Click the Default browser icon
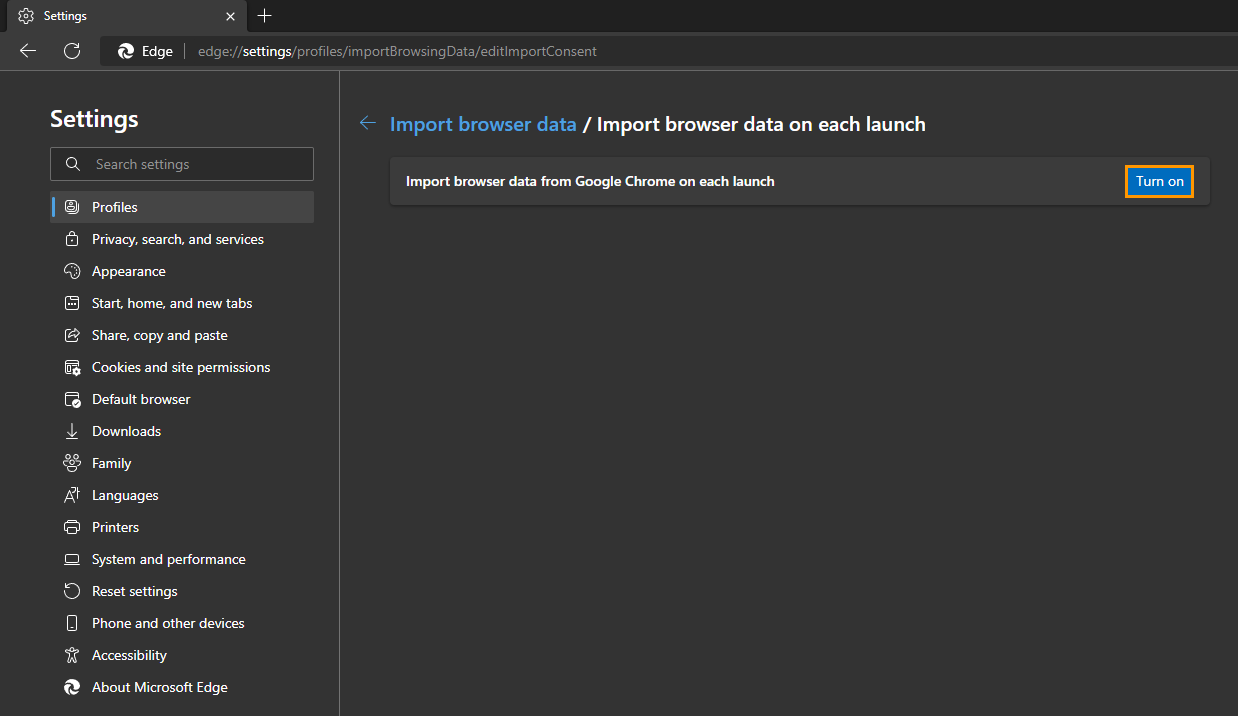Viewport: 1238px width, 716px height. (x=72, y=399)
